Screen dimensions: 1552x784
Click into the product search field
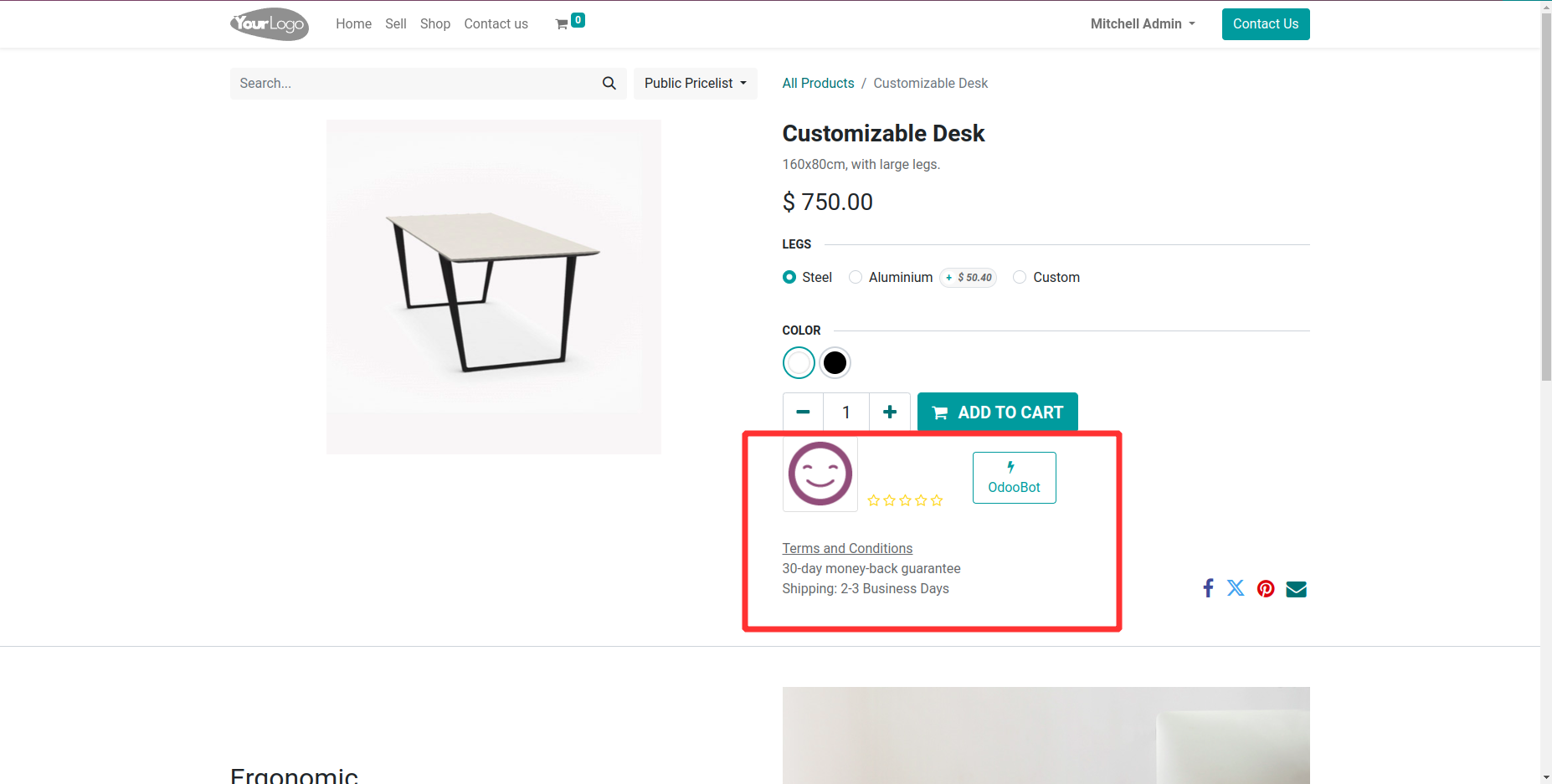point(414,84)
